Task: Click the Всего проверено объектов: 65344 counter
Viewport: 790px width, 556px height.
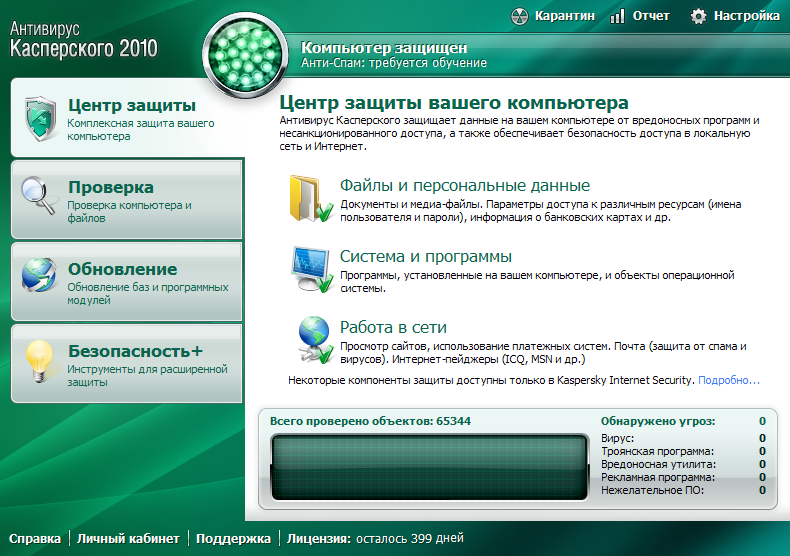Action: point(370,421)
